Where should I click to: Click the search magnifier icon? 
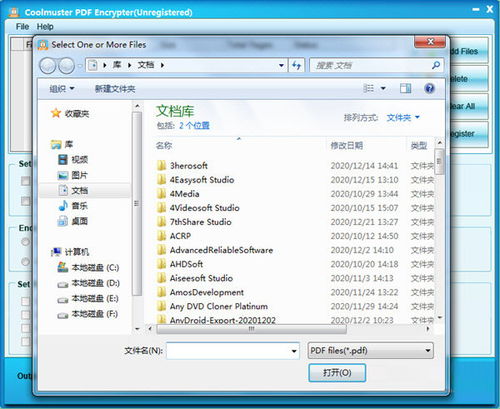click(436, 65)
